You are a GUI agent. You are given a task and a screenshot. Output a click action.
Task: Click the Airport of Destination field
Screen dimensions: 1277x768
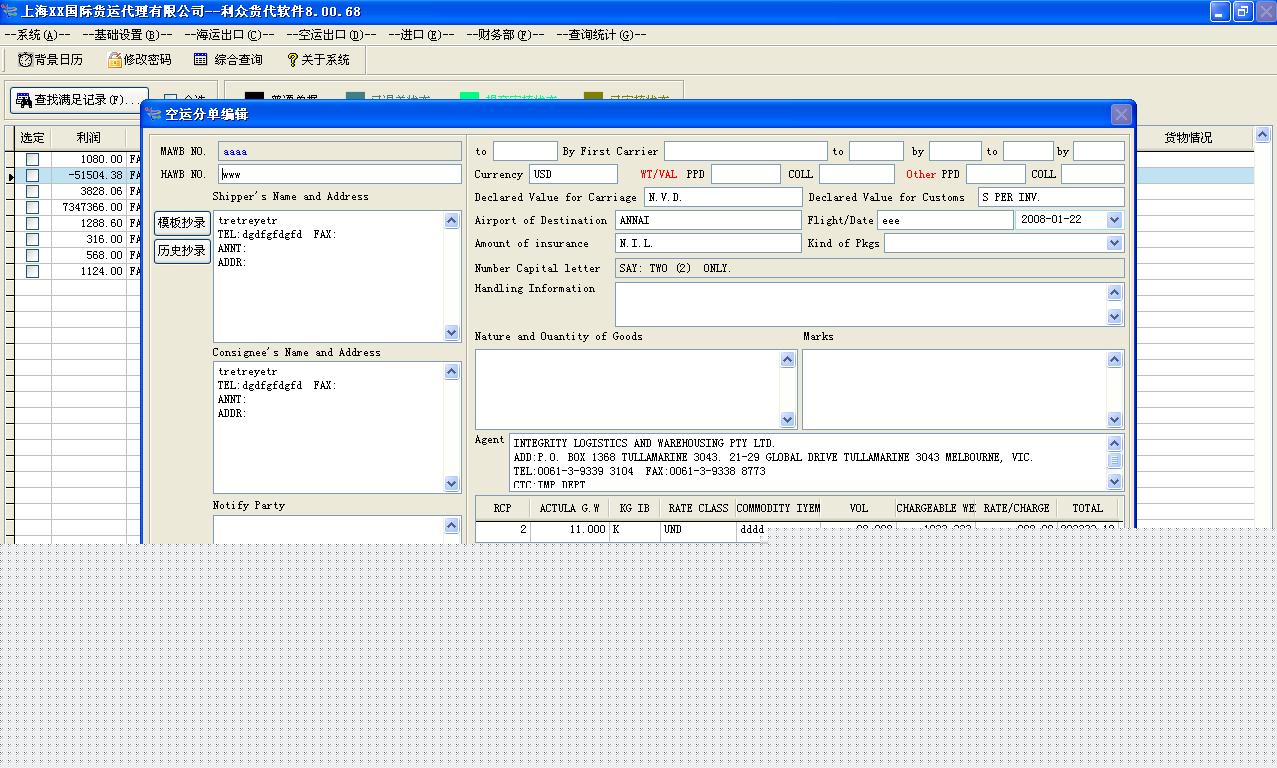pos(708,220)
